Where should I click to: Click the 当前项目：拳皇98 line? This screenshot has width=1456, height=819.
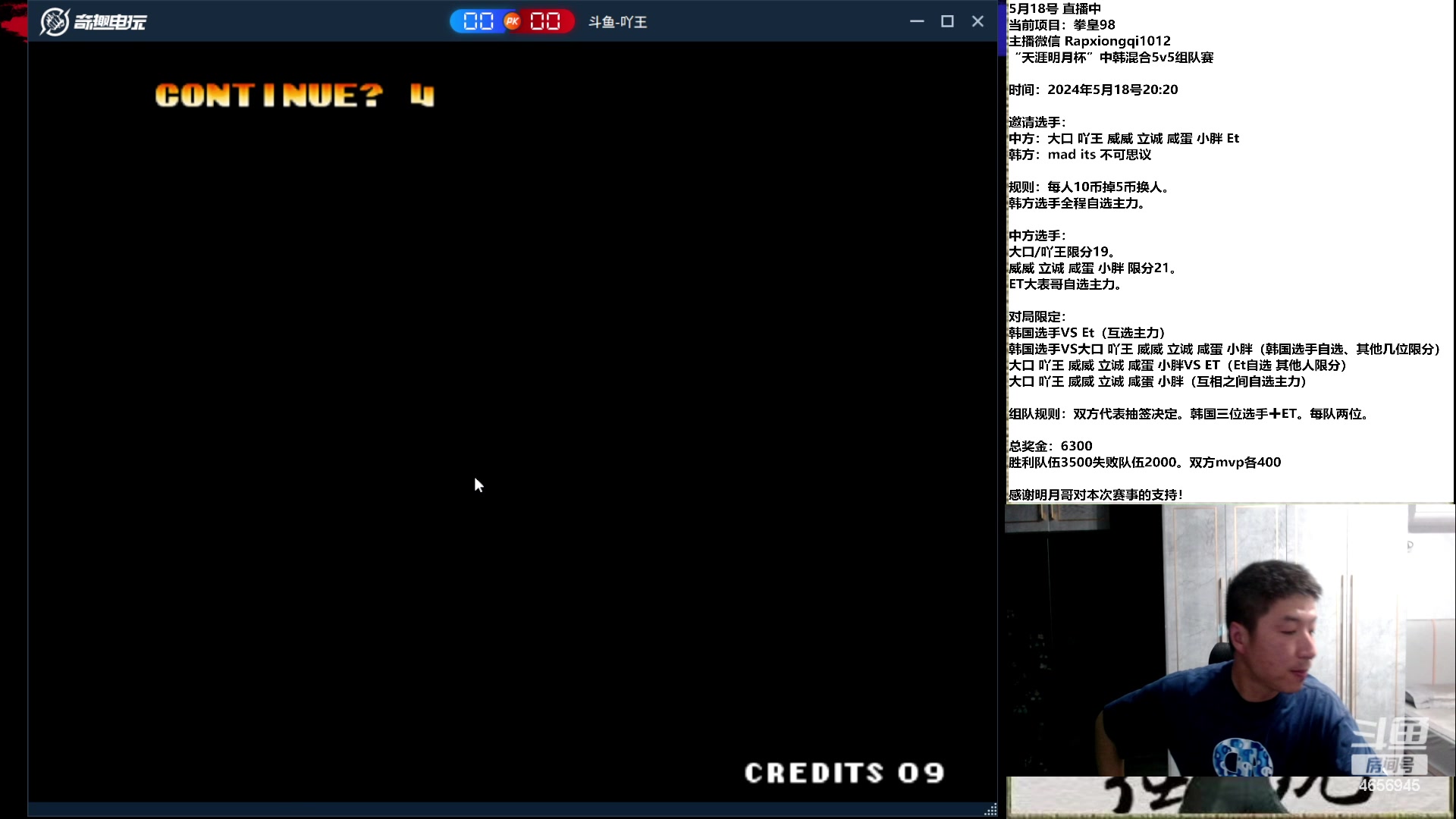point(1062,24)
